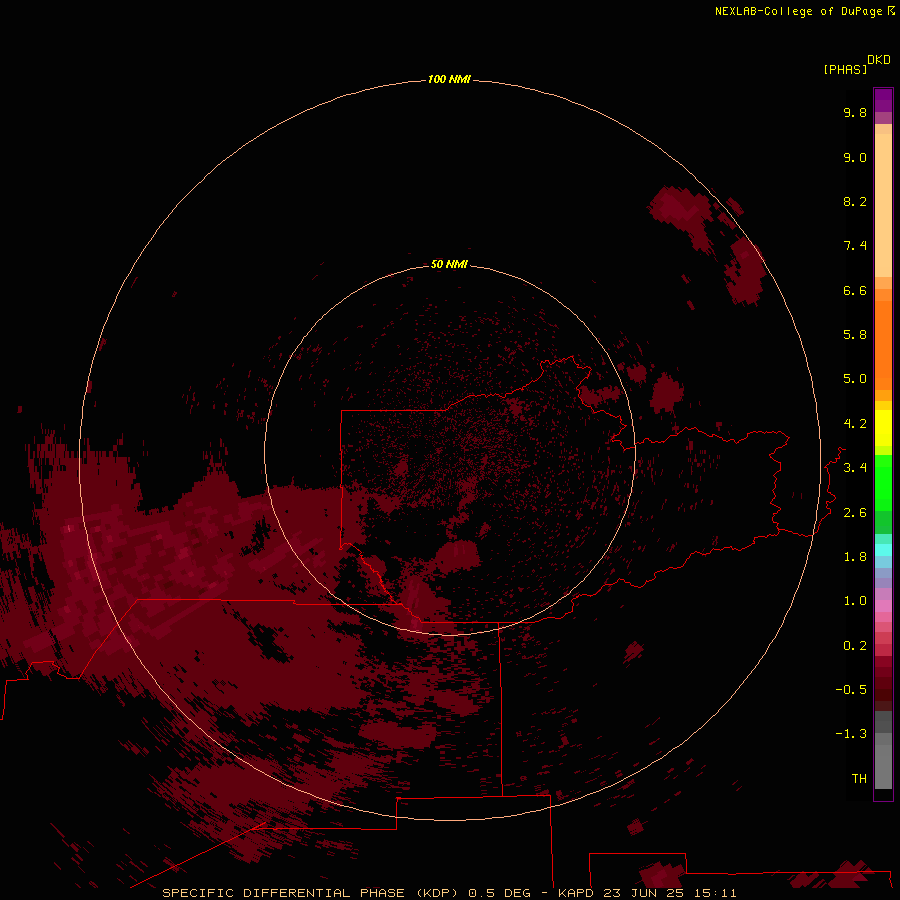Click the '23 JUN 25' date text

[x=643, y=893]
